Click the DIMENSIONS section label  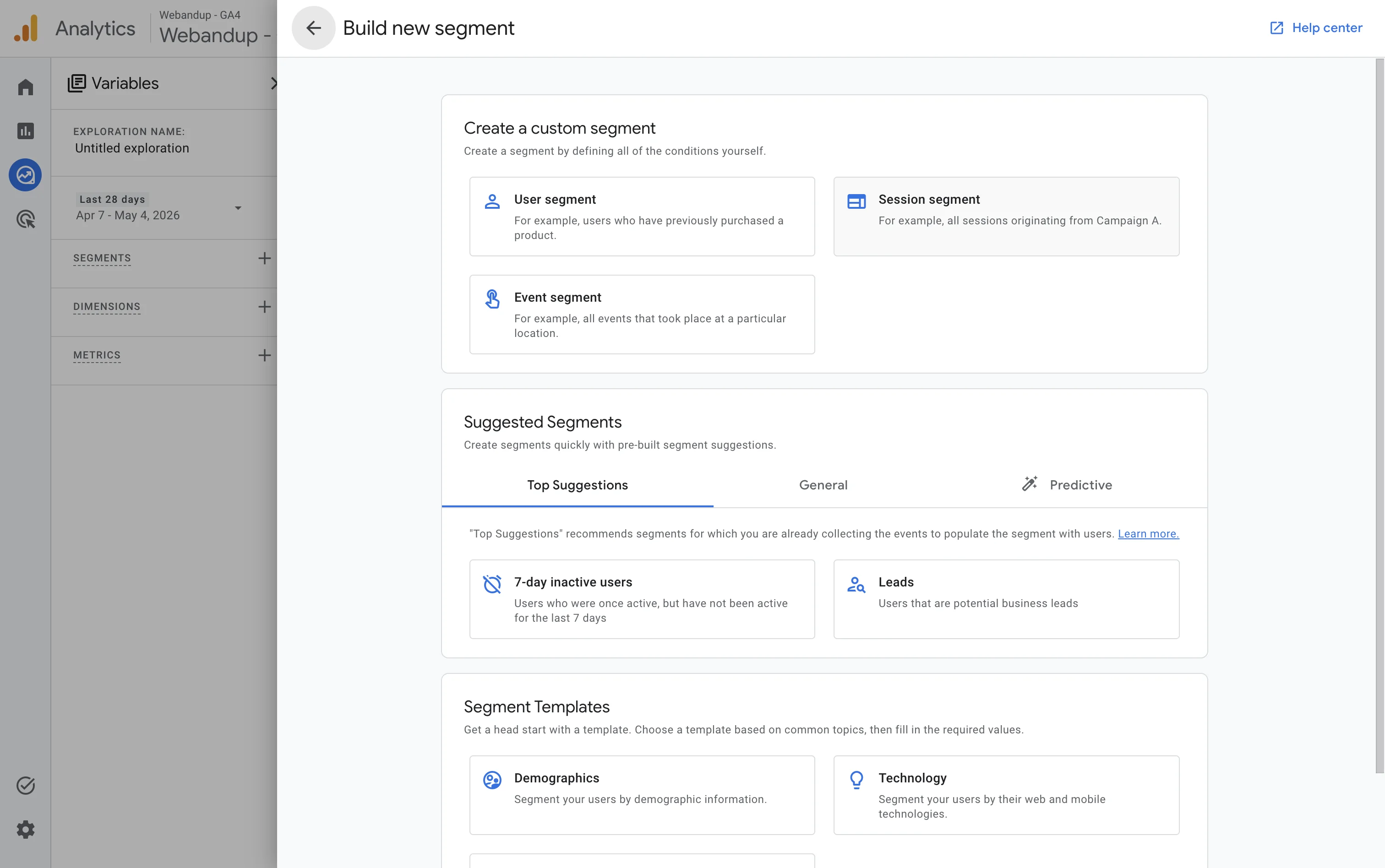pos(107,307)
